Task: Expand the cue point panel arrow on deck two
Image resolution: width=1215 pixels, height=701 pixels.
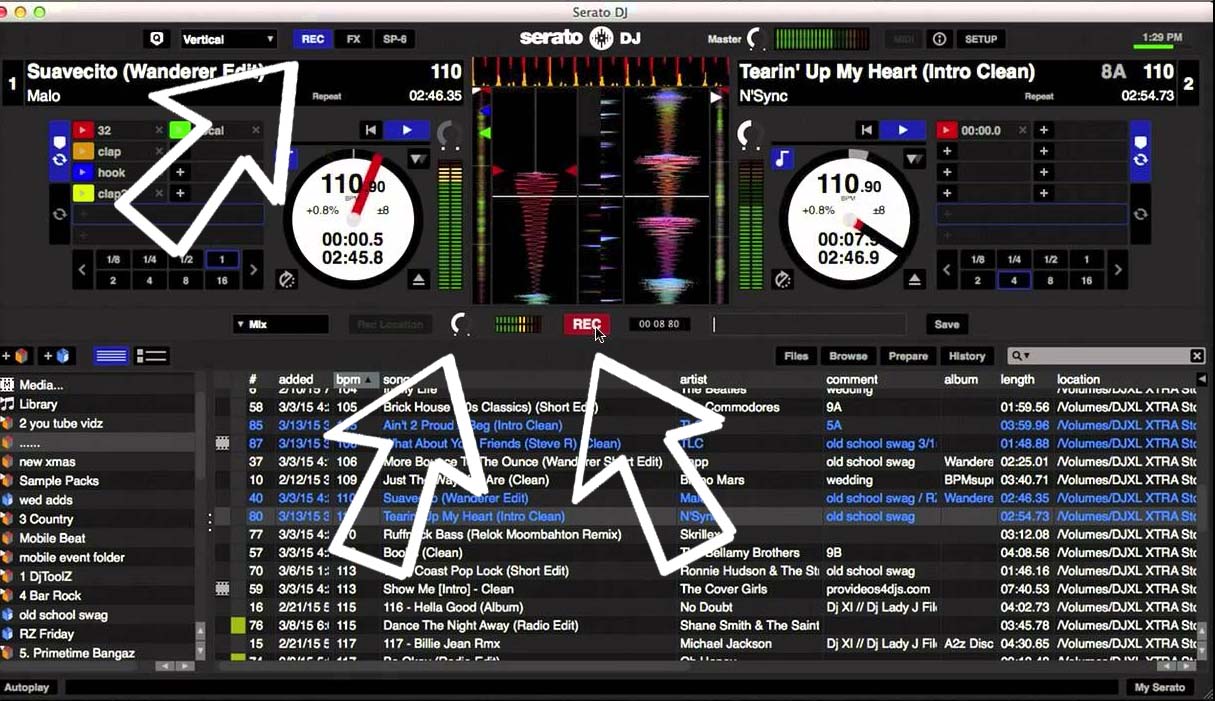Action: (x=913, y=158)
